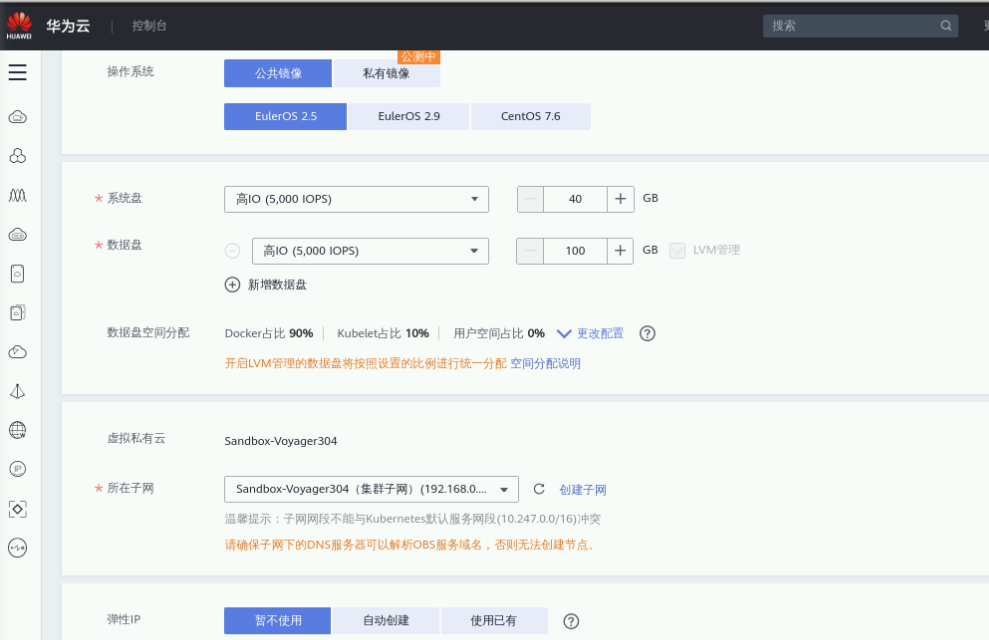989x640 pixels.
Task: Increase data disk size with plus
Action: coord(620,251)
